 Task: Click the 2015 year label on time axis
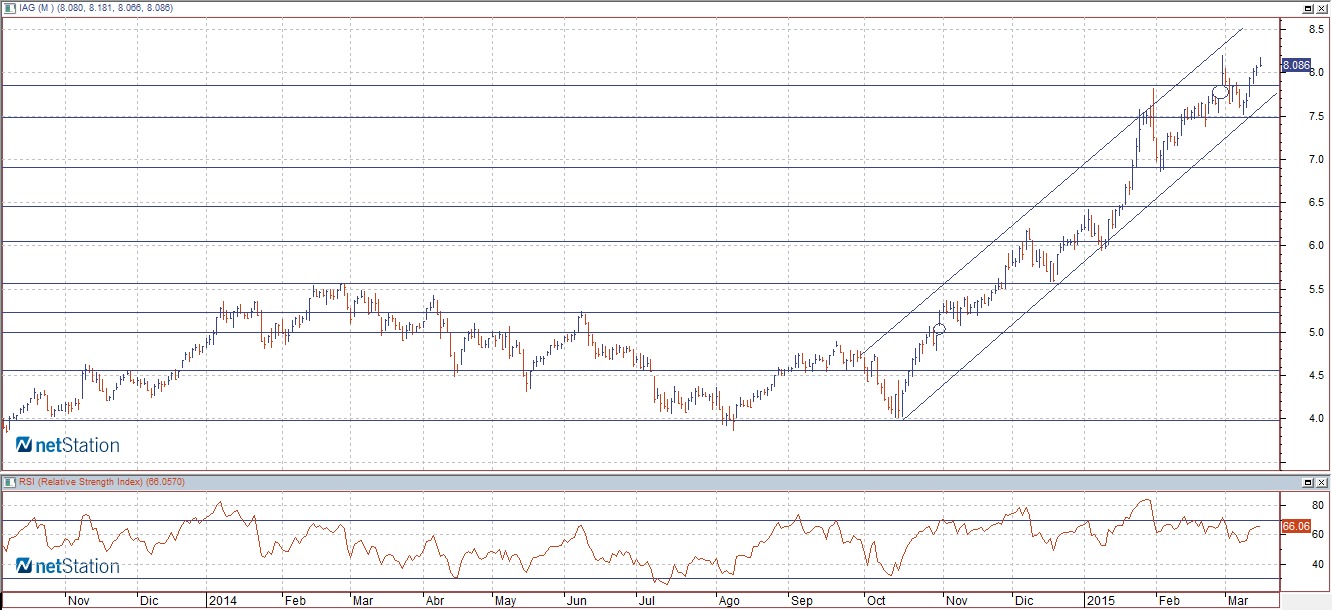pyautogui.click(x=1103, y=601)
